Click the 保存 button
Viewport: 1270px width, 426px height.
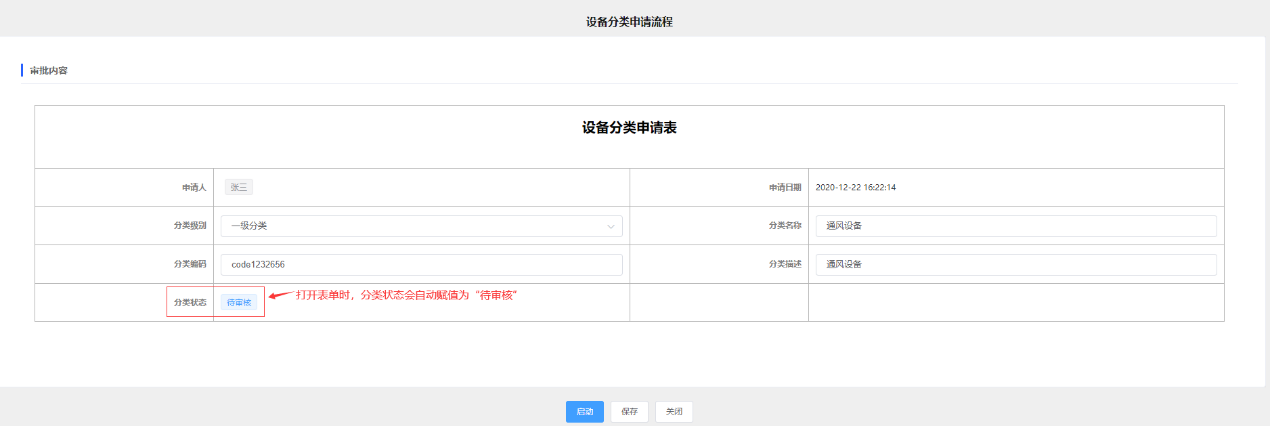(629, 411)
